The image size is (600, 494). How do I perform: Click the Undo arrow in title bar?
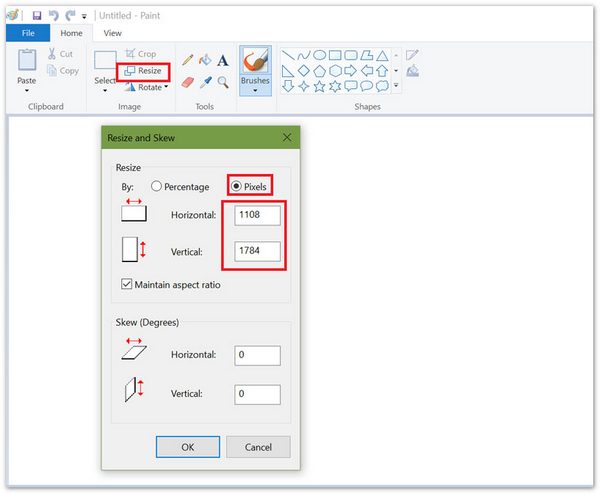(54, 15)
